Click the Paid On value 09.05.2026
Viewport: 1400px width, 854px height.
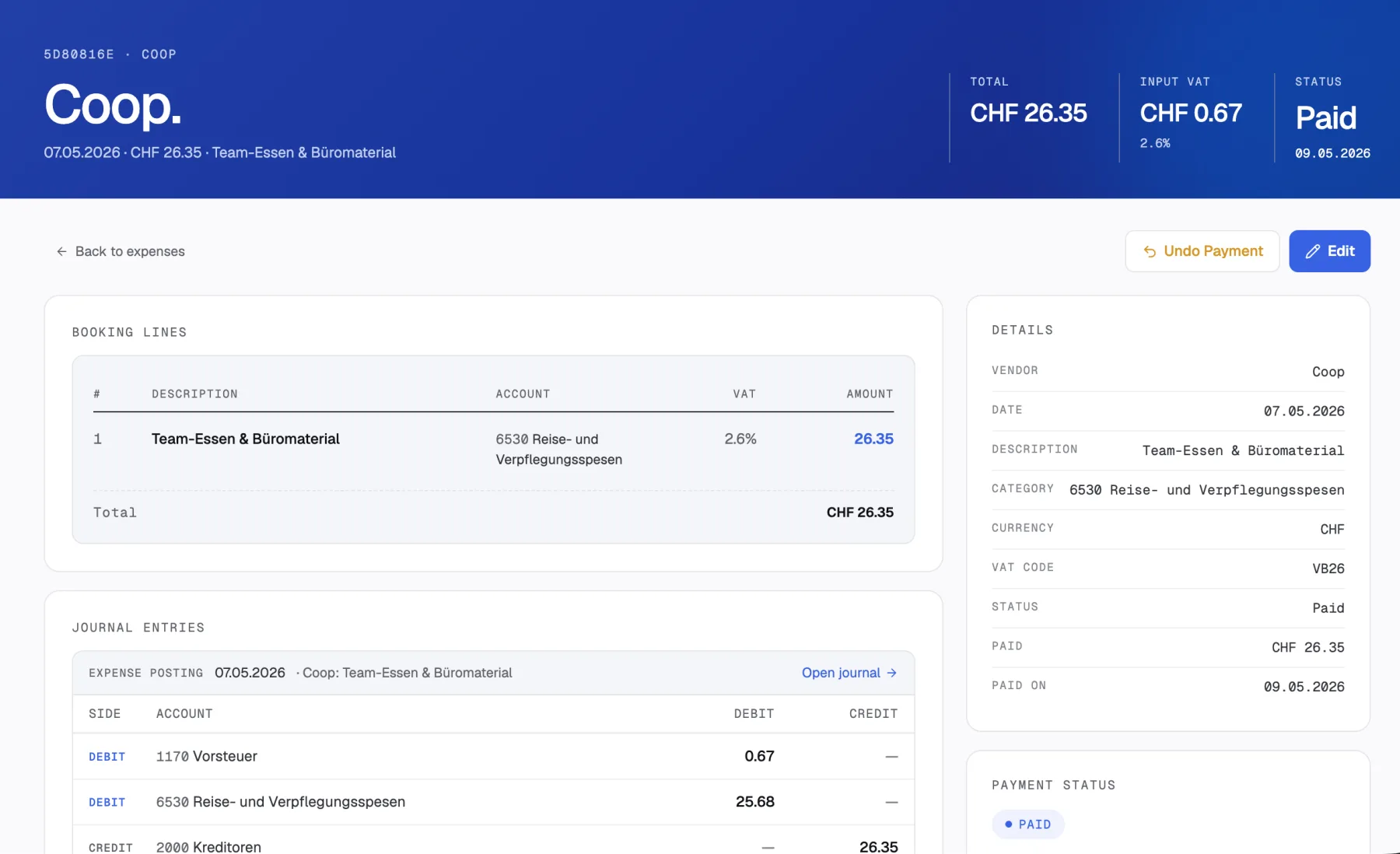click(1304, 687)
